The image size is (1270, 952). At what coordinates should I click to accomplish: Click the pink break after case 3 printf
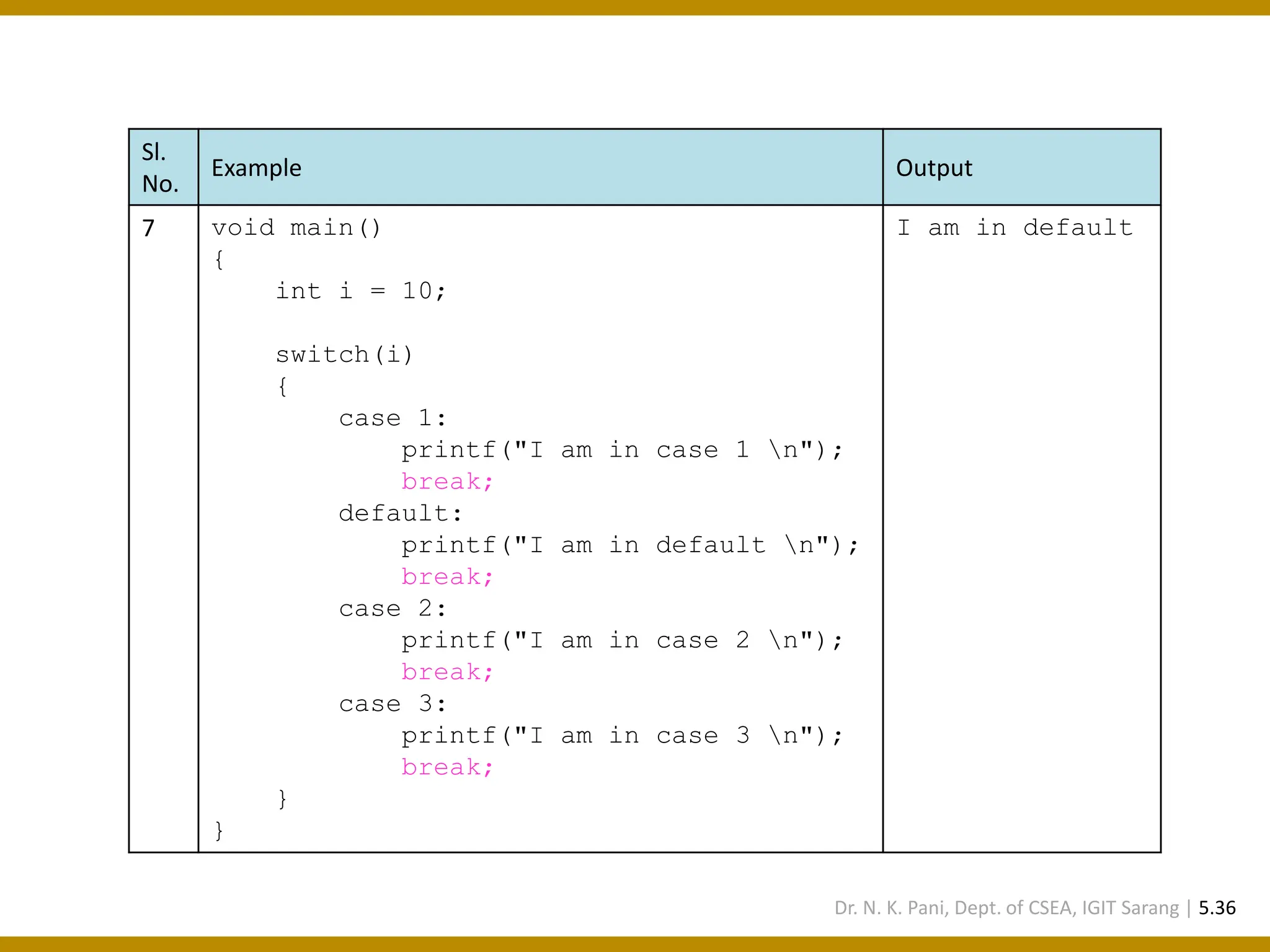447,767
